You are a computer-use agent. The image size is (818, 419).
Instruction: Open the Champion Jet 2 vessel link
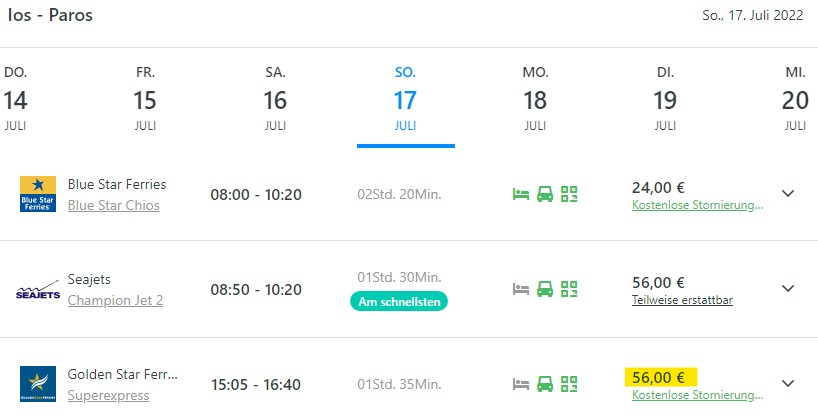[x=115, y=301]
